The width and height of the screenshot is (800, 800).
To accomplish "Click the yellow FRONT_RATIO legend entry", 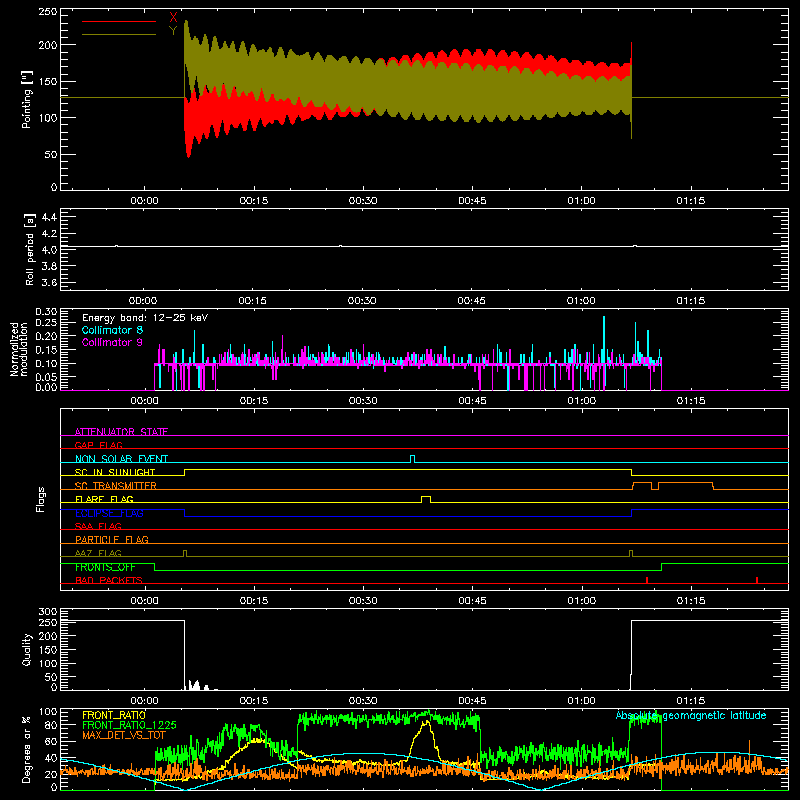I will pyautogui.click(x=114, y=715).
